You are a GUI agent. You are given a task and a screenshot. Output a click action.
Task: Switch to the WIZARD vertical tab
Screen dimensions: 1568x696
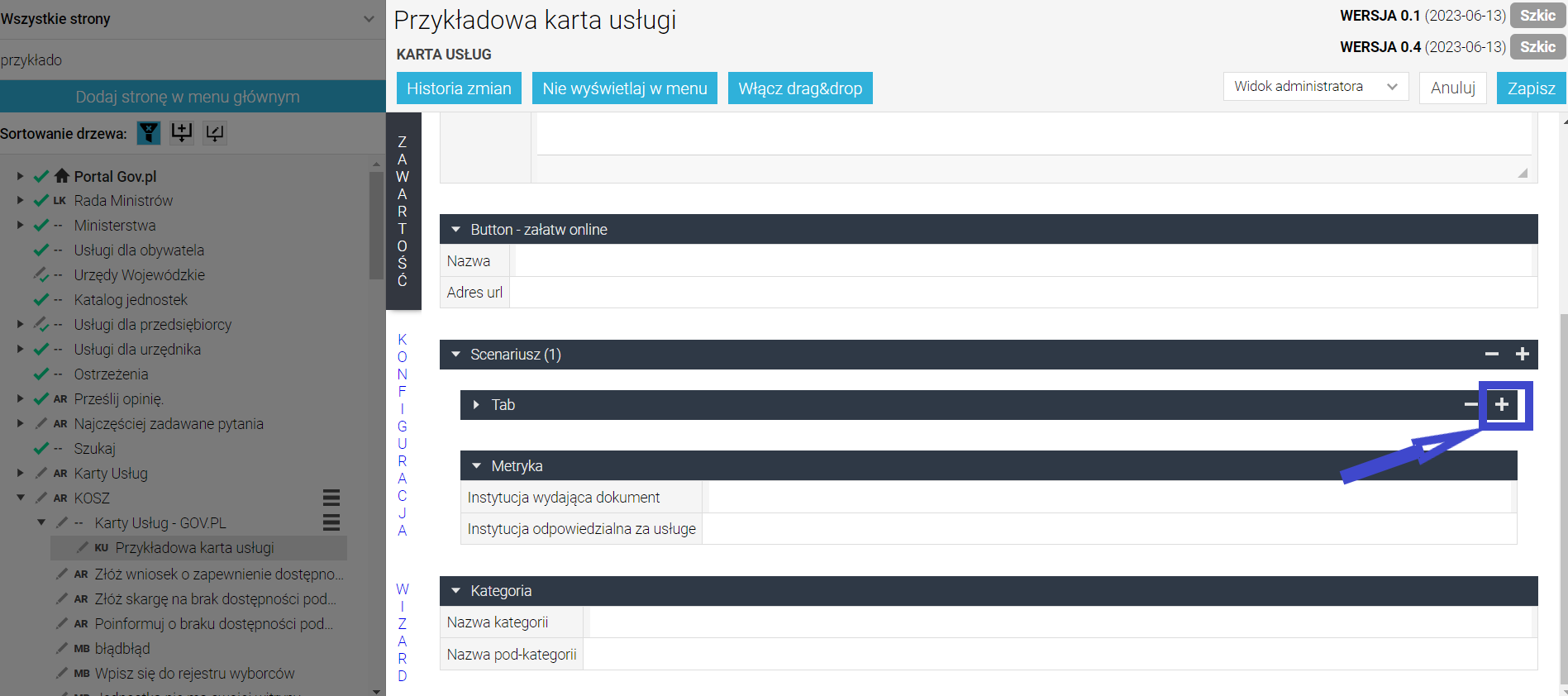[x=403, y=632]
